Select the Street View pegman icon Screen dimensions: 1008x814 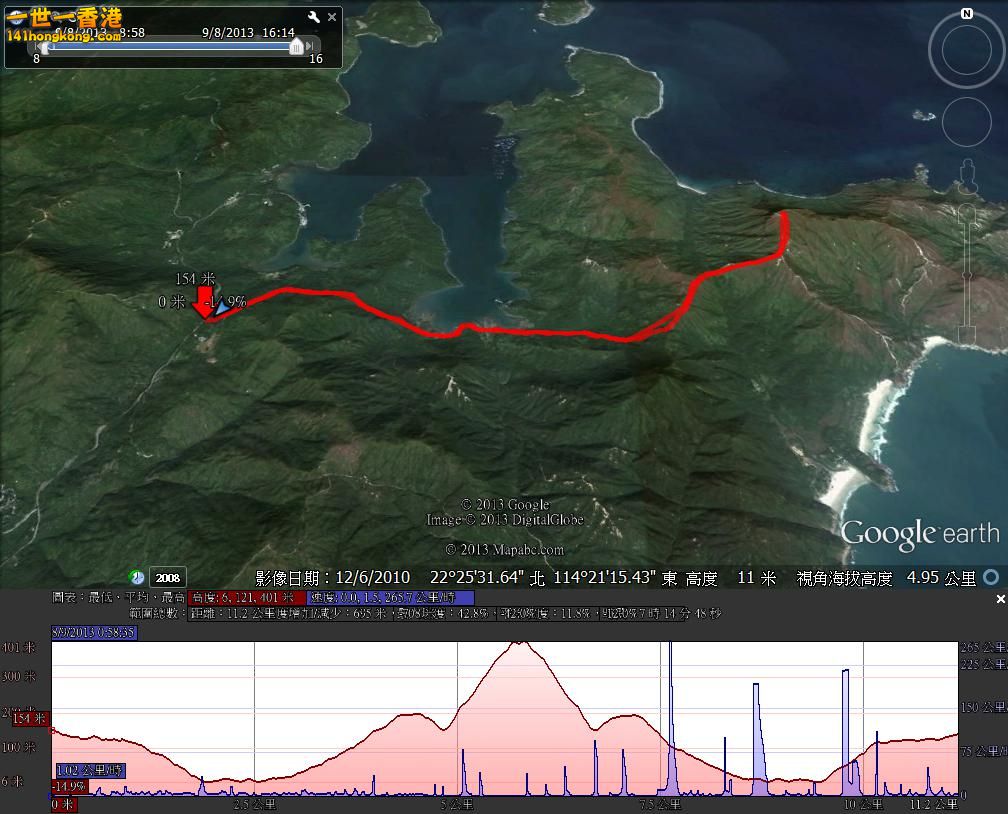(967, 178)
